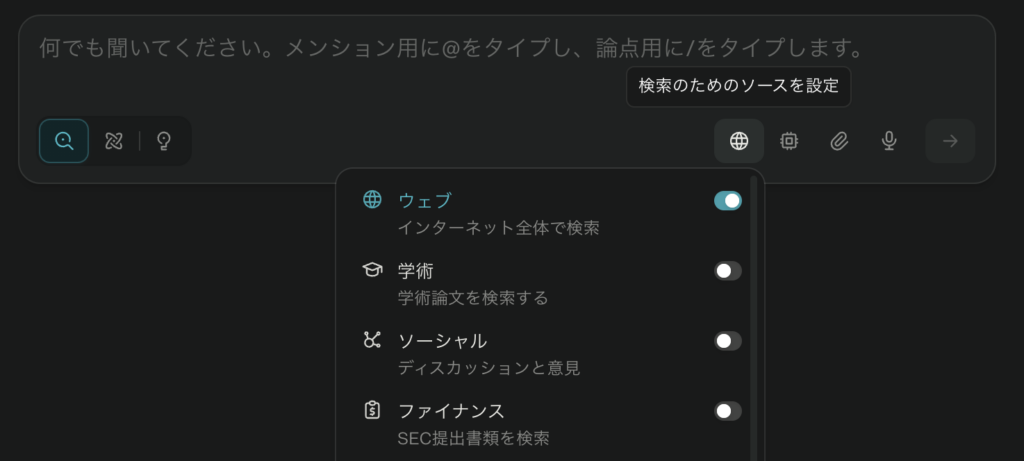Enable the 学術 source toggle
Image resolution: width=1024 pixels, height=461 pixels.
[x=728, y=271]
